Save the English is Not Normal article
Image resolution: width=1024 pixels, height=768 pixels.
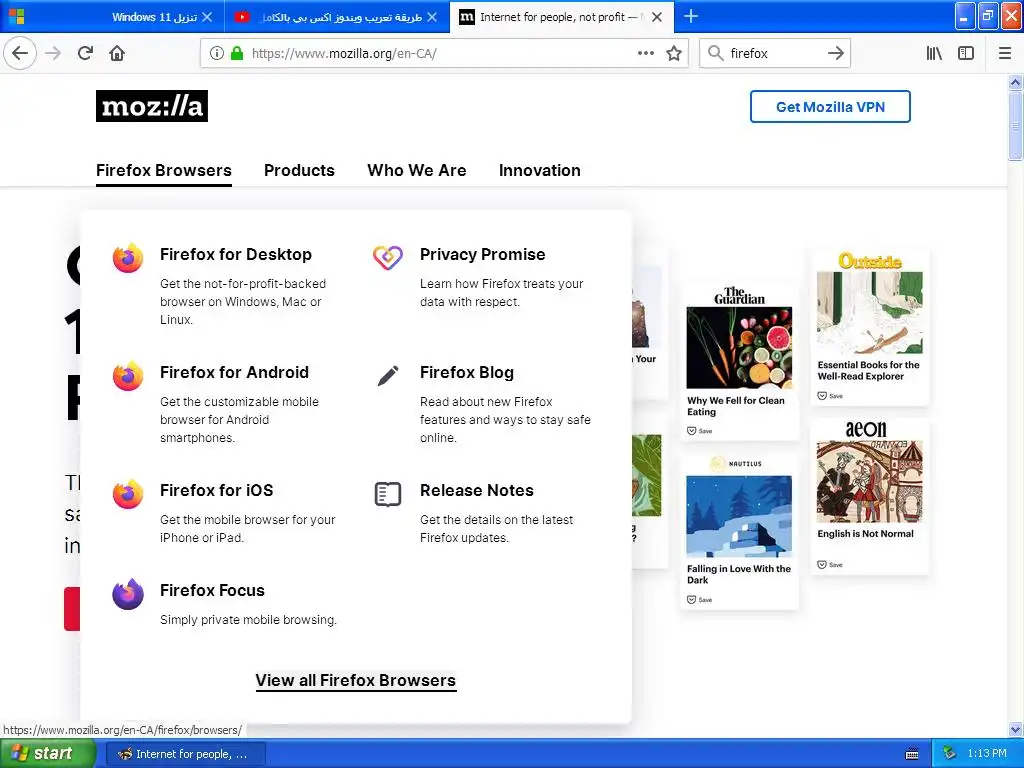(x=830, y=564)
